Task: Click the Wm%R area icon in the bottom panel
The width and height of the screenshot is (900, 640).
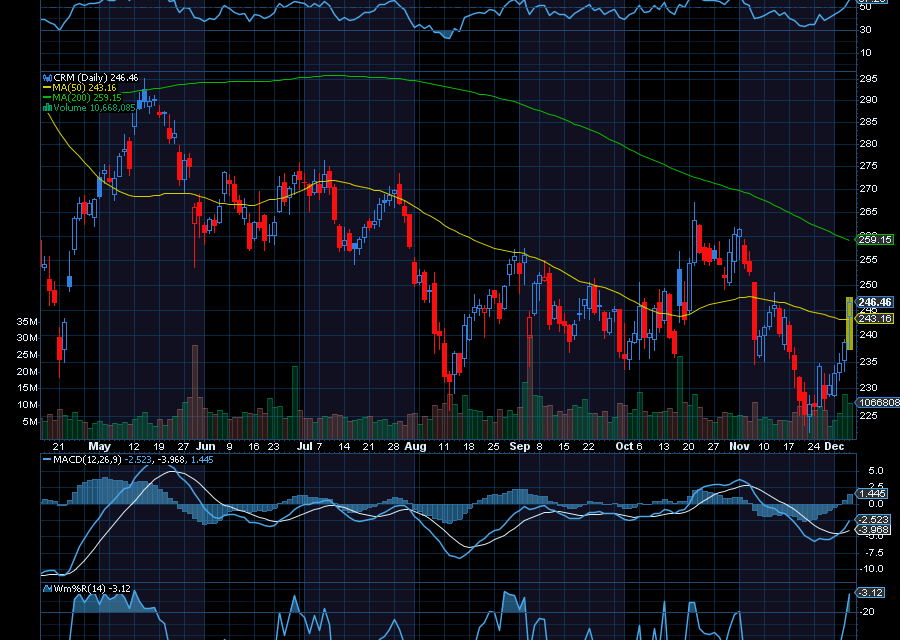Action: coord(47,590)
